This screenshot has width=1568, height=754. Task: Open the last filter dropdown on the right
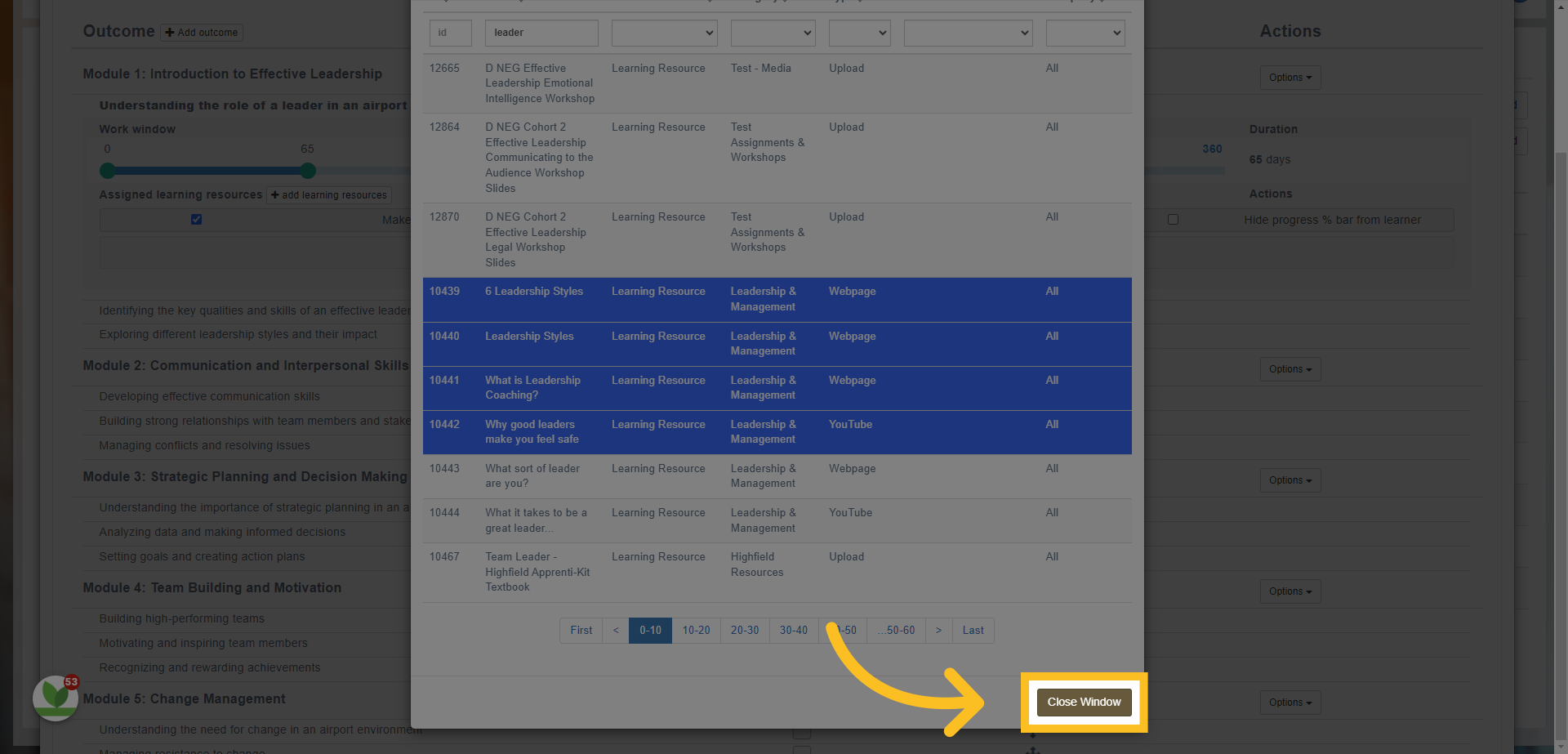click(1085, 33)
